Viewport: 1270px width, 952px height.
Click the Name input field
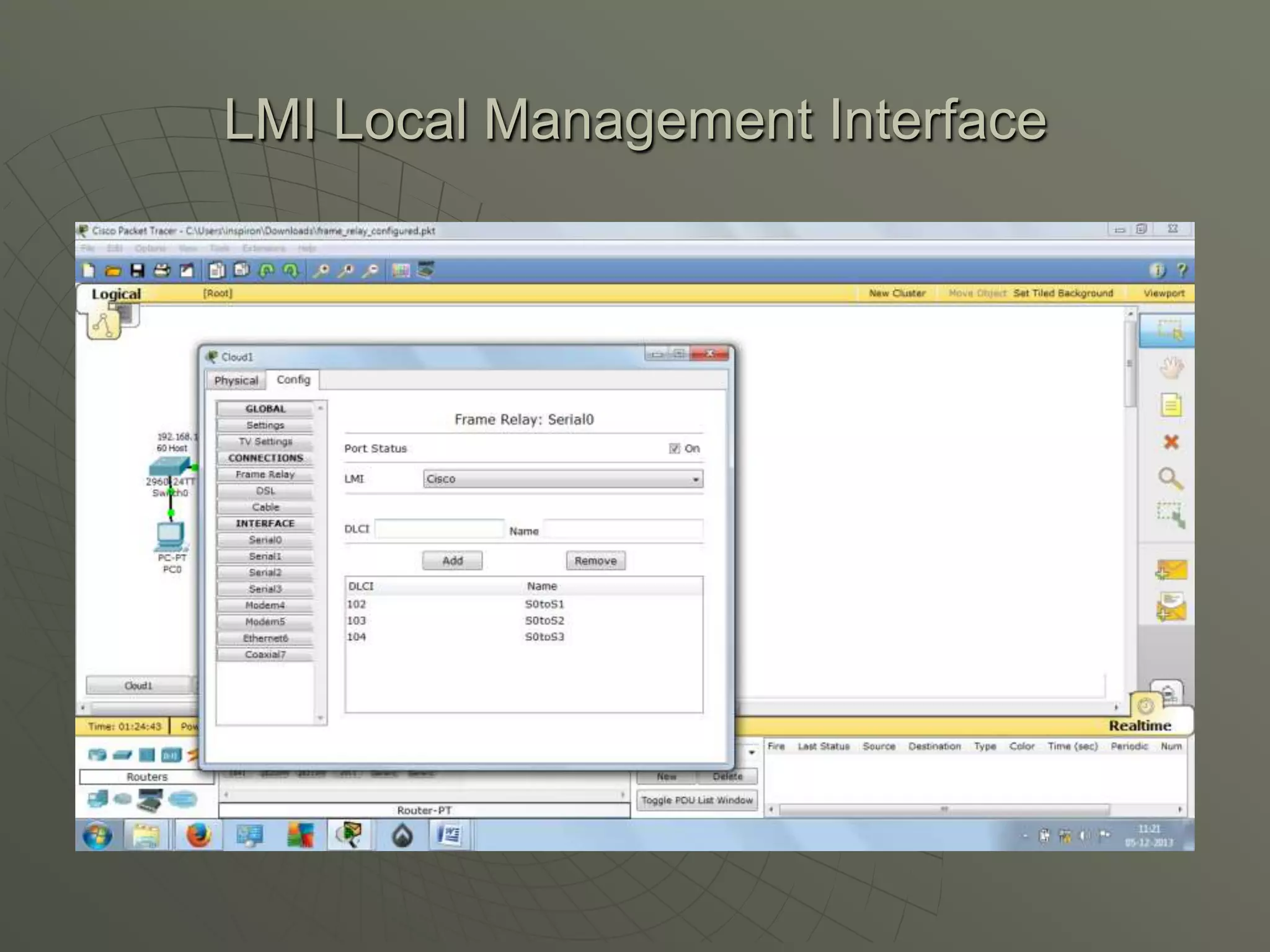pos(623,529)
